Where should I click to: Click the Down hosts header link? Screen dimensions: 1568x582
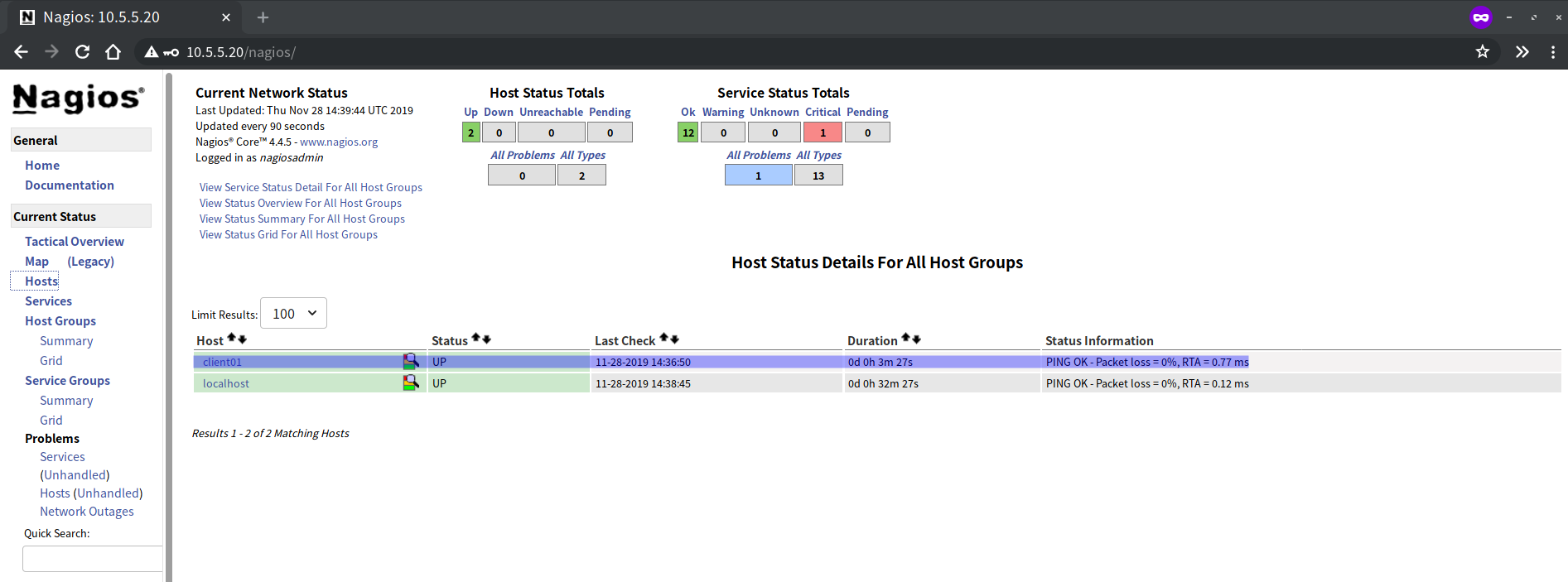499,112
